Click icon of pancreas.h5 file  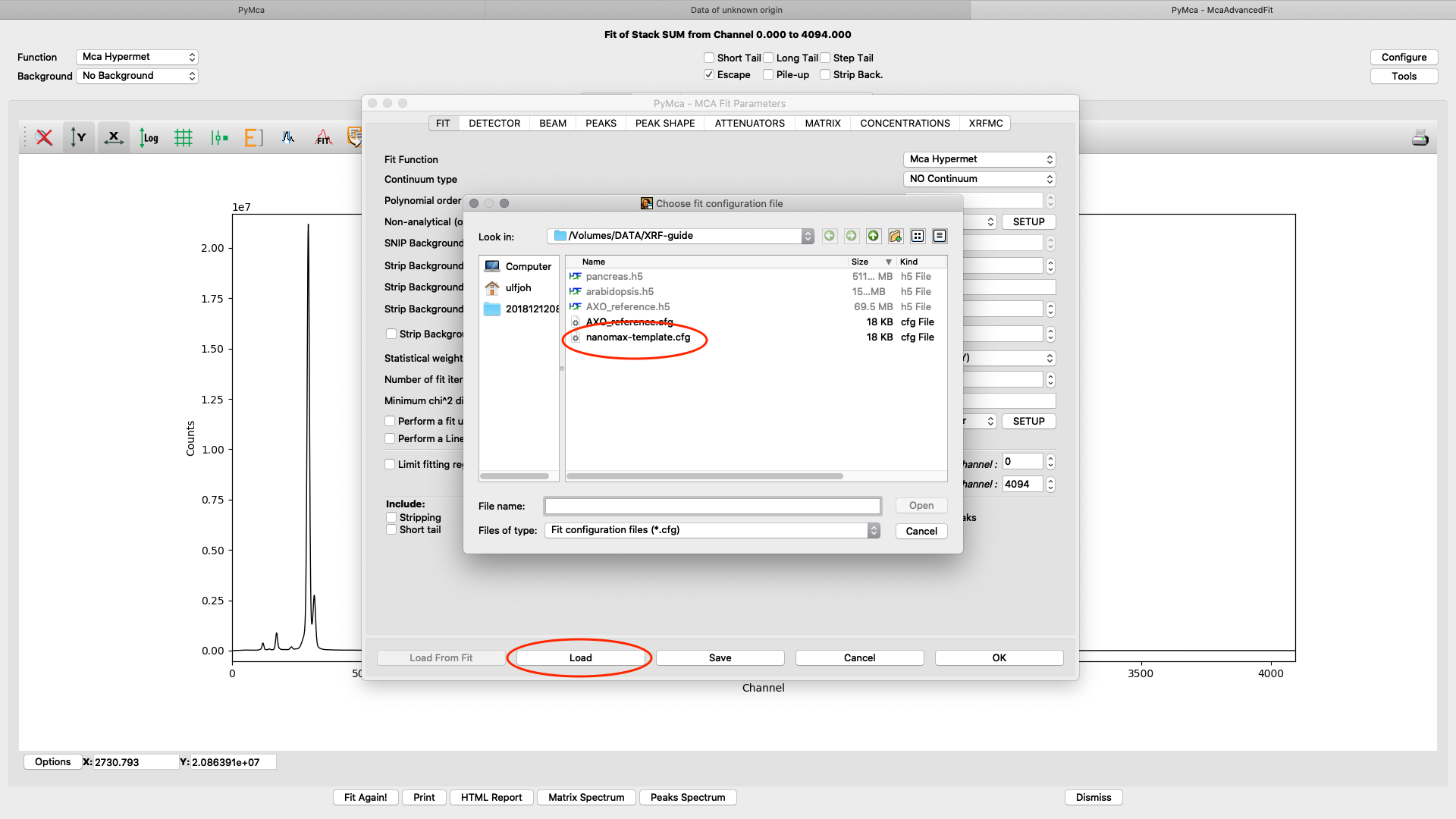(576, 277)
